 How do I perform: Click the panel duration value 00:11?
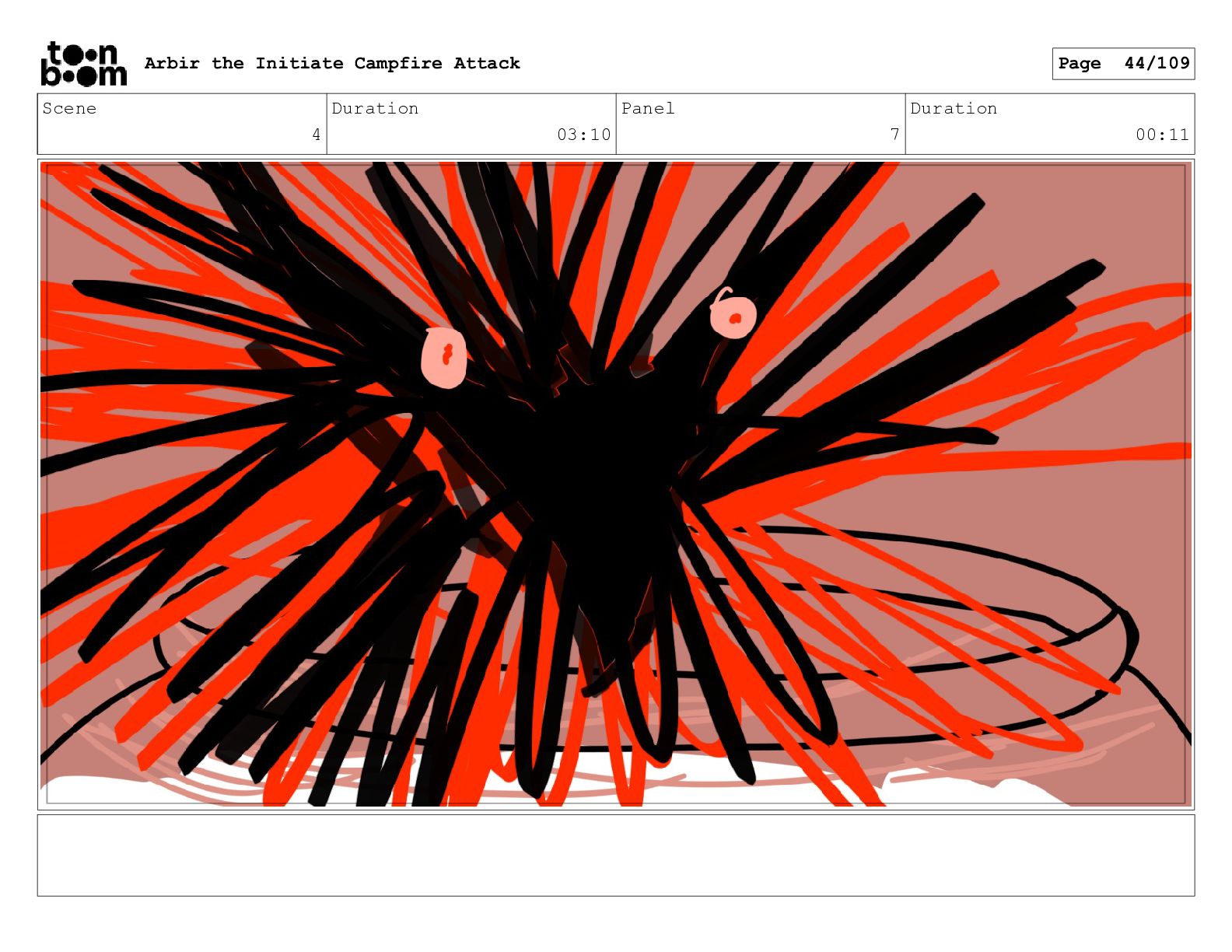pos(1162,135)
